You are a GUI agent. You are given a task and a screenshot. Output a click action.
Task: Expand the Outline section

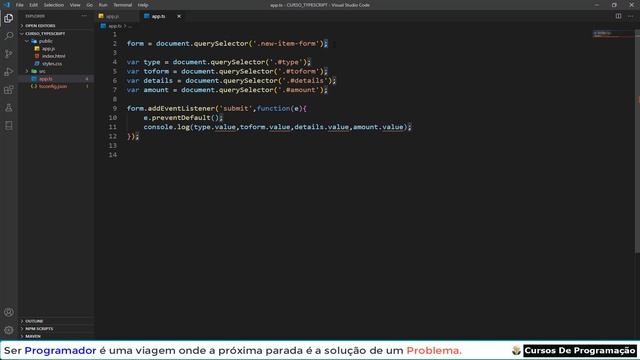pyautogui.click(x=34, y=321)
